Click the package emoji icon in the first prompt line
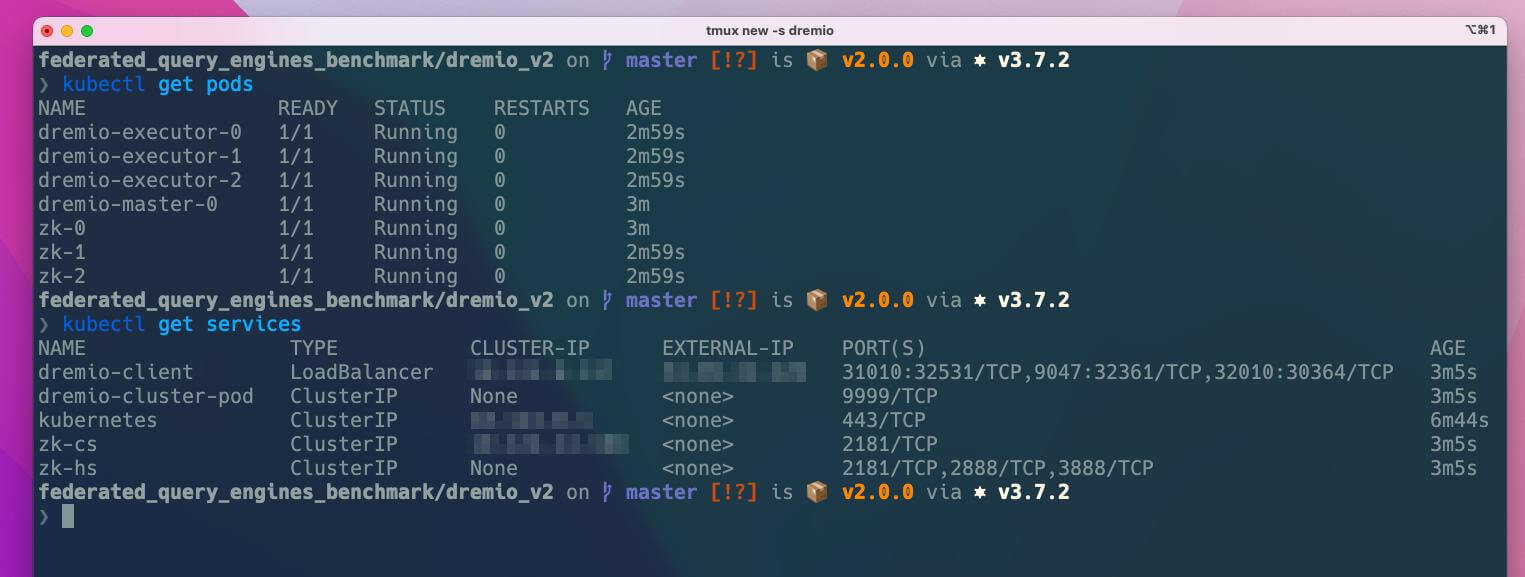The width and height of the screenshot is (1525, 577). (817, 60)
